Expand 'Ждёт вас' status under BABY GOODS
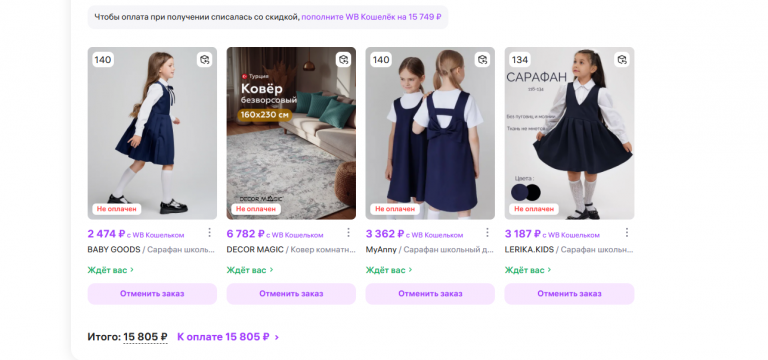The image size is (768, 360). (x=111, y=270)
